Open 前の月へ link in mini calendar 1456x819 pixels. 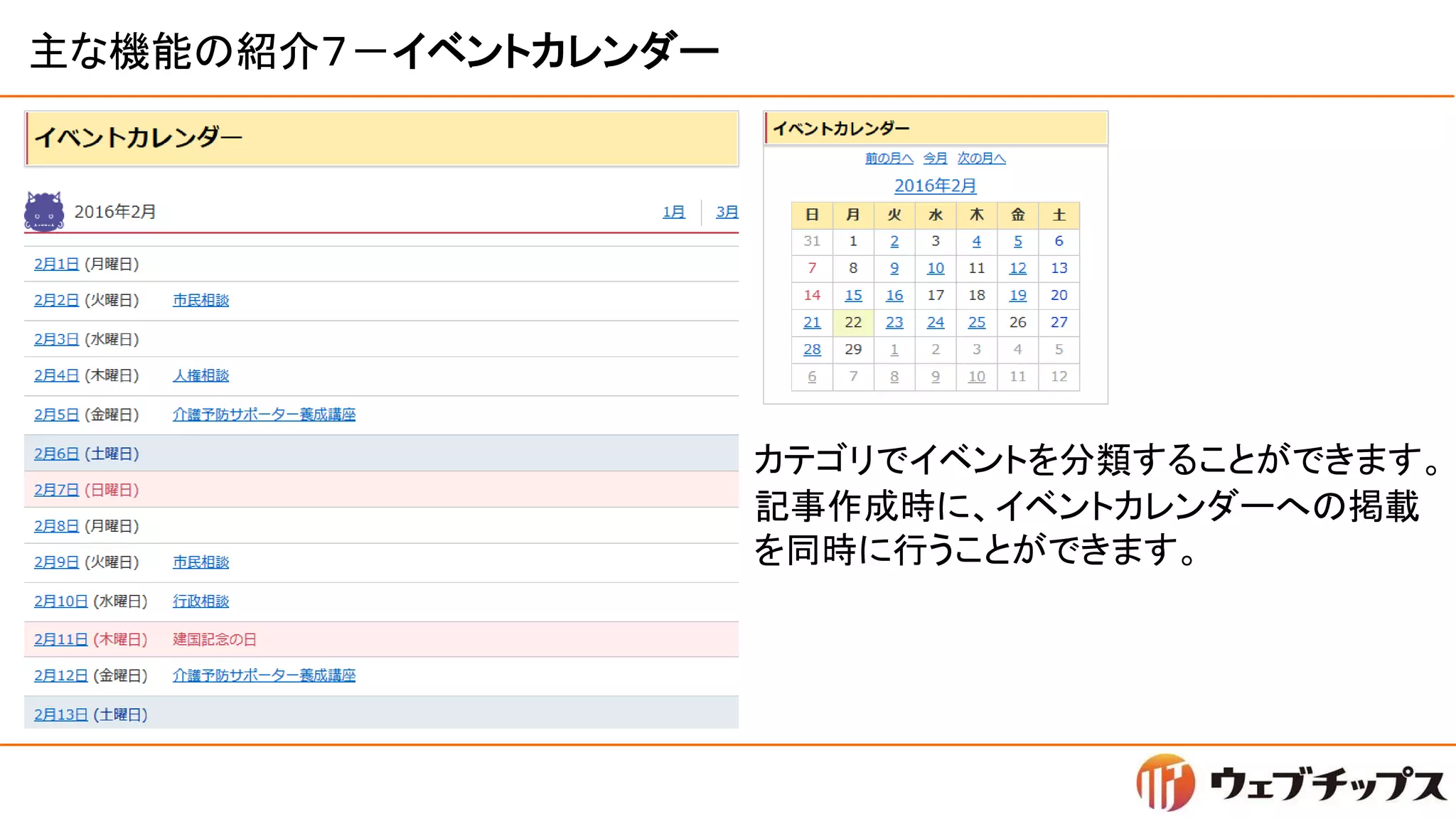click(889, 158)
